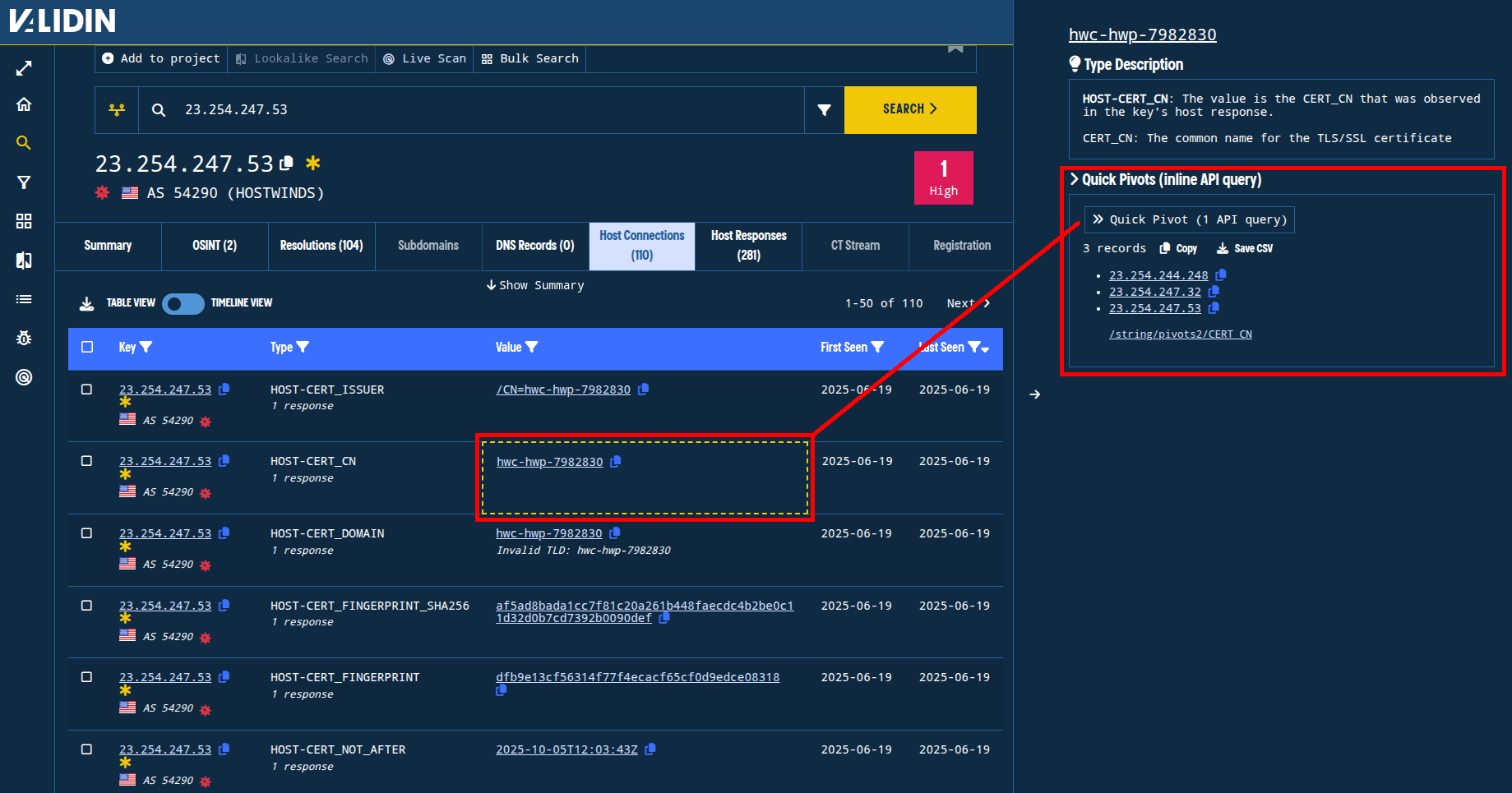Check the HOST-CERT_FINGERPRINT_SHA256 row checkbox
The width and height of the screenshot is (1512, 793).
pyautogui.click(x=86, y=606)
